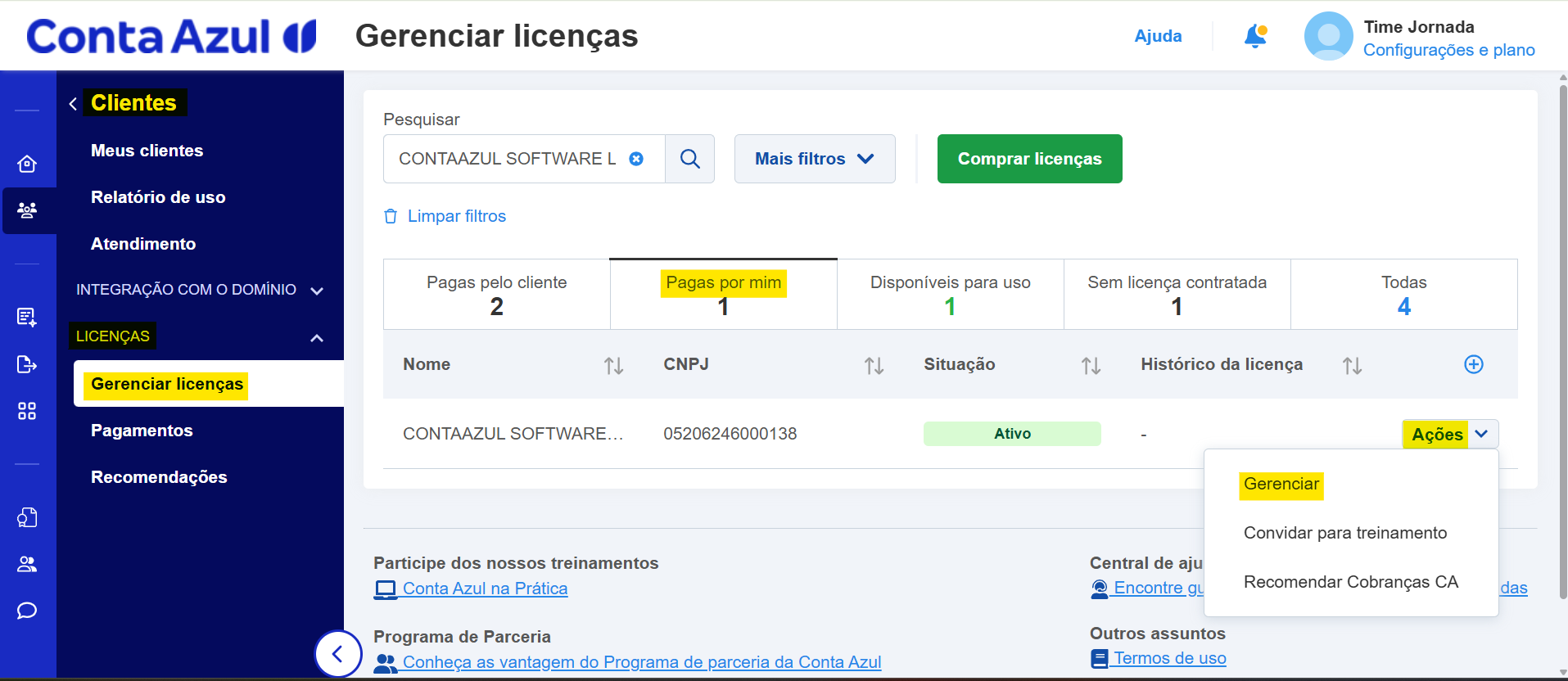1568x681 pixels.
Task: Open Recomendações menu item
Action: [159, 477]
